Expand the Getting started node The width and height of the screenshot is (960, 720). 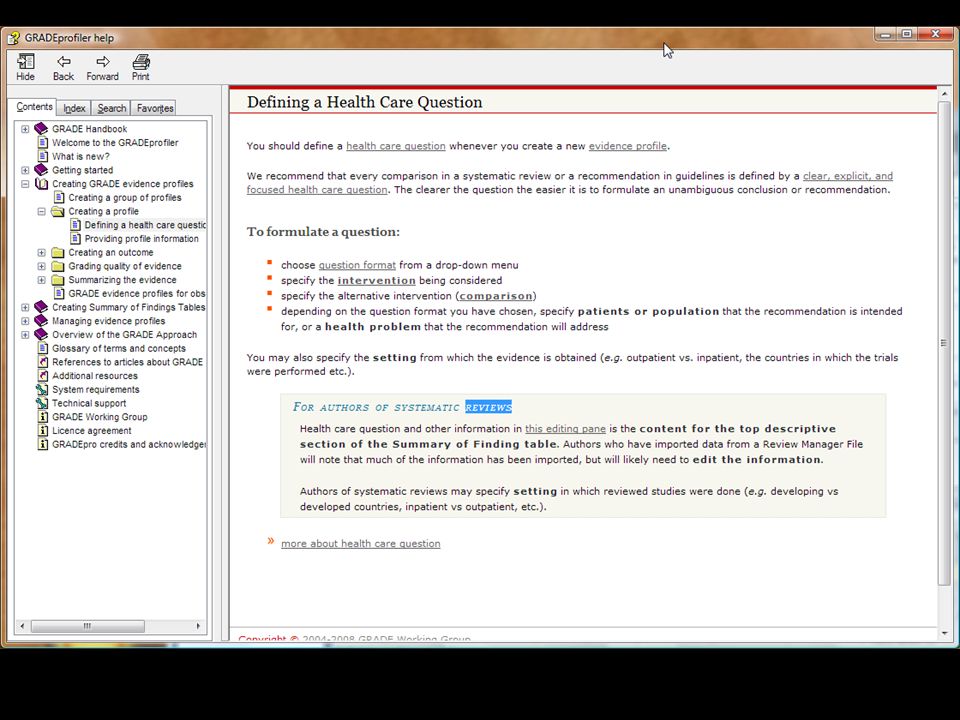pos(25,170)
